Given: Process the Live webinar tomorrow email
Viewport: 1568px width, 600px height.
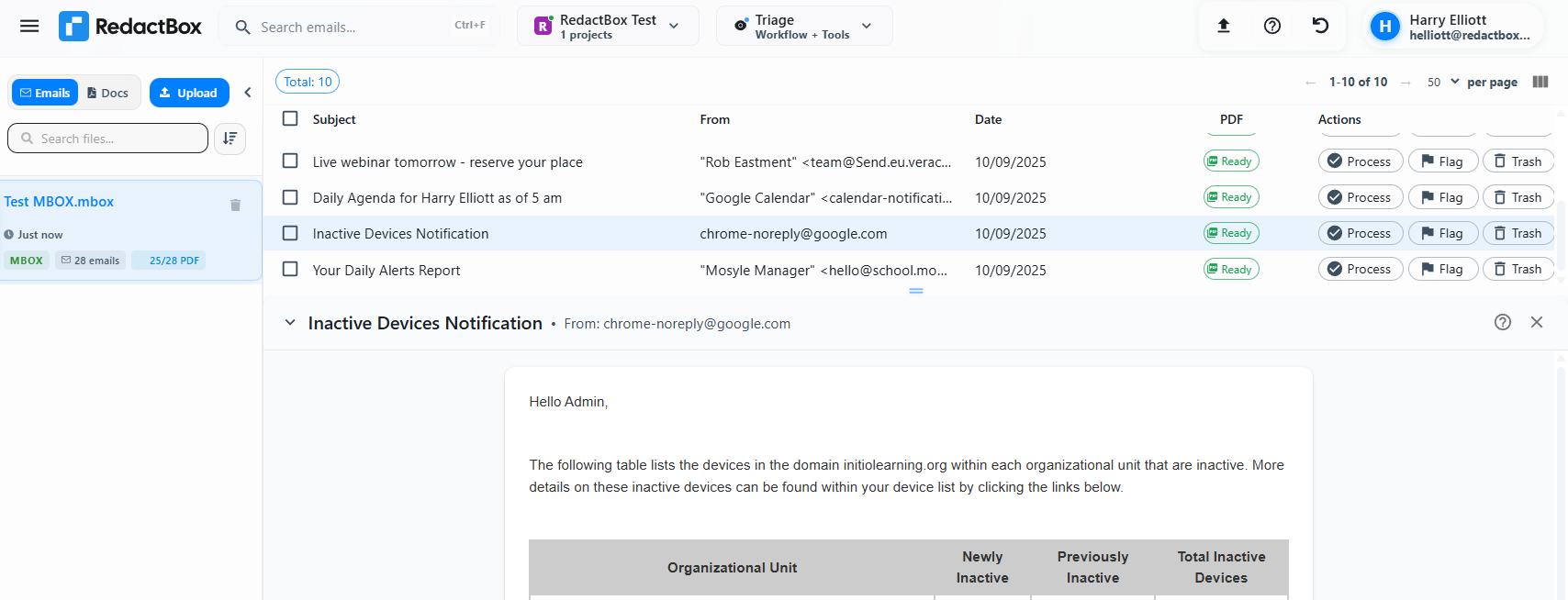Looking at the screenshot, I should pos(1361,161).
